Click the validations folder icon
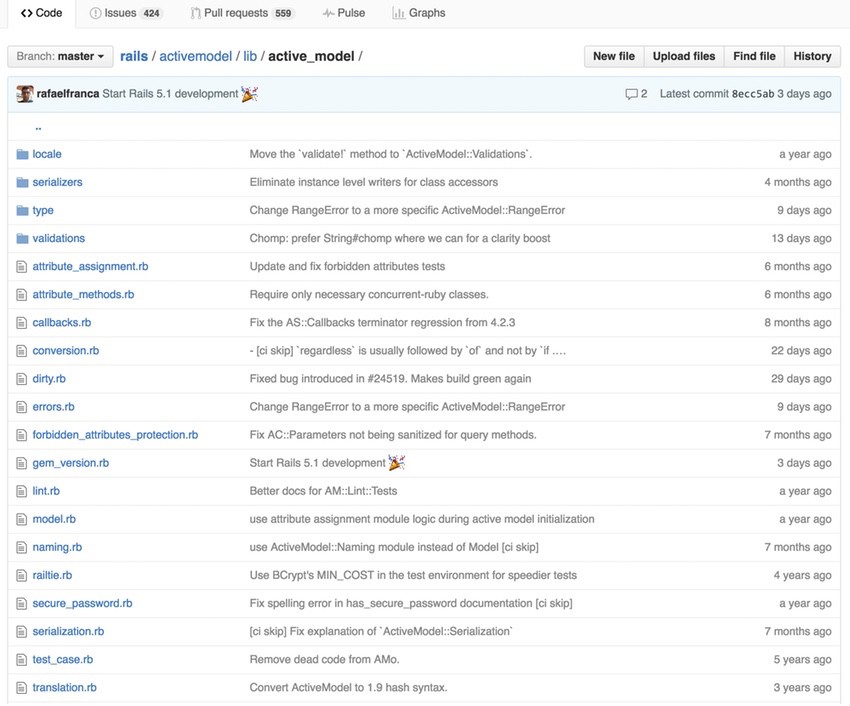Screen dimensions: 850x706 [22, 239]
